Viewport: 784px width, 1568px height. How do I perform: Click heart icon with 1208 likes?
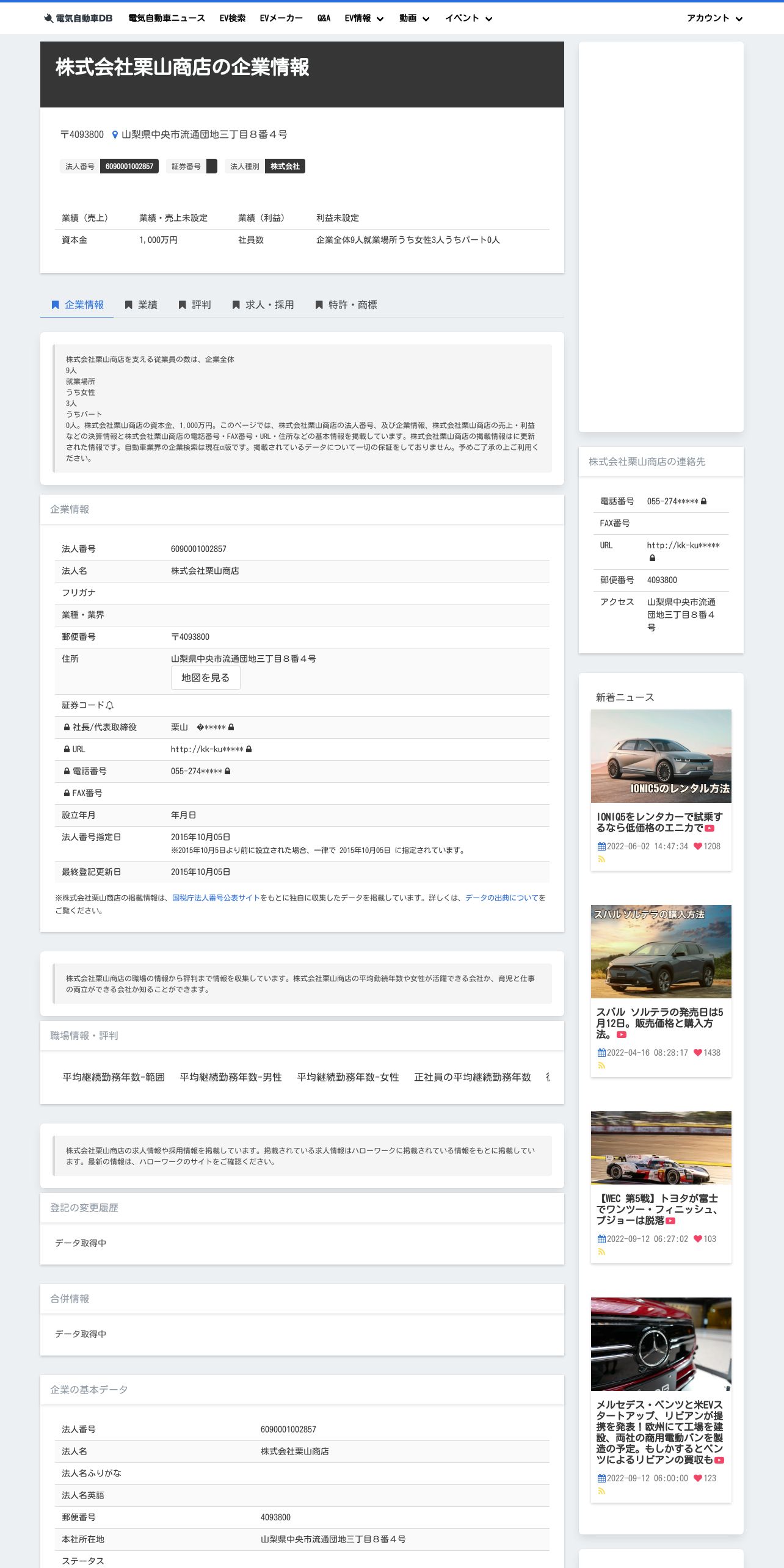pyautogui.click(x=698, y=846)
